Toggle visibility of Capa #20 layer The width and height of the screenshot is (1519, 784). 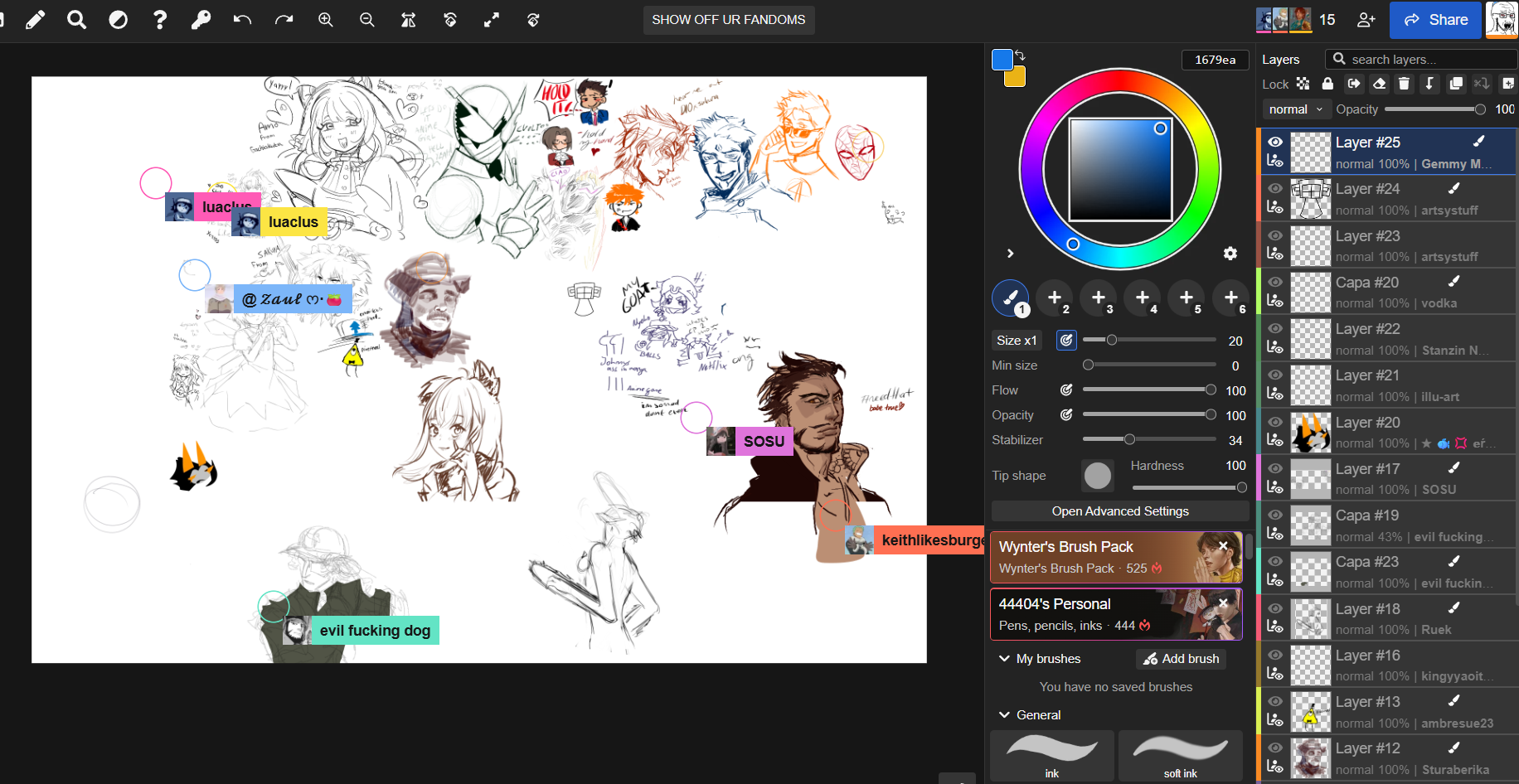pos(1275,283)
